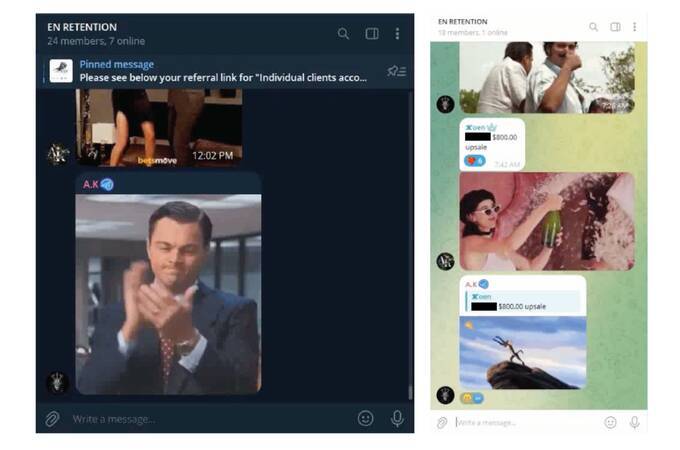Open emoji picker in light chat window
This screenshot has width=680, height=450.
tap(610, 423)
